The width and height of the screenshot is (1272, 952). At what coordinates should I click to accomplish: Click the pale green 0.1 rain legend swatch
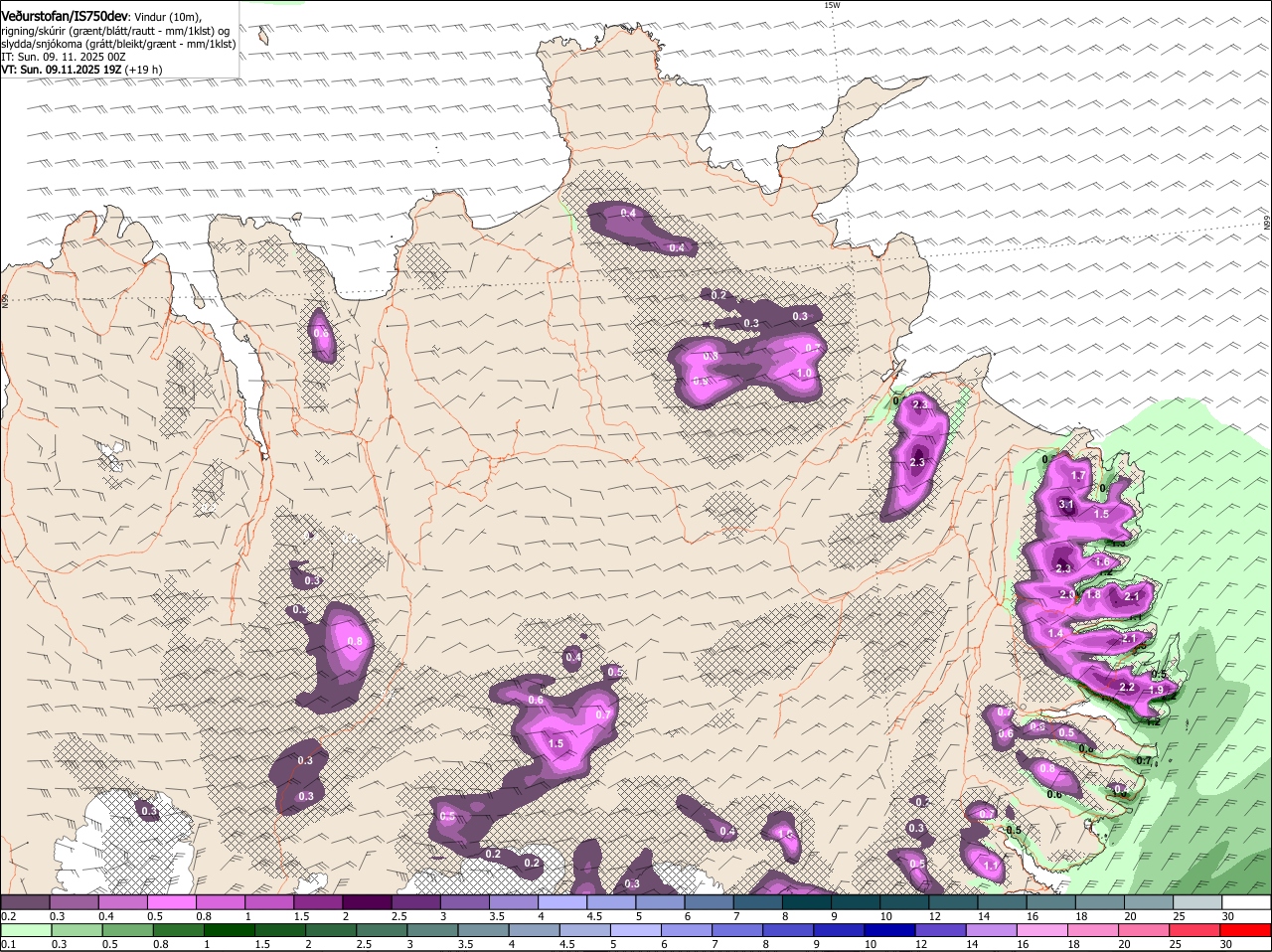pyautogui.click(x=26, y=930)
